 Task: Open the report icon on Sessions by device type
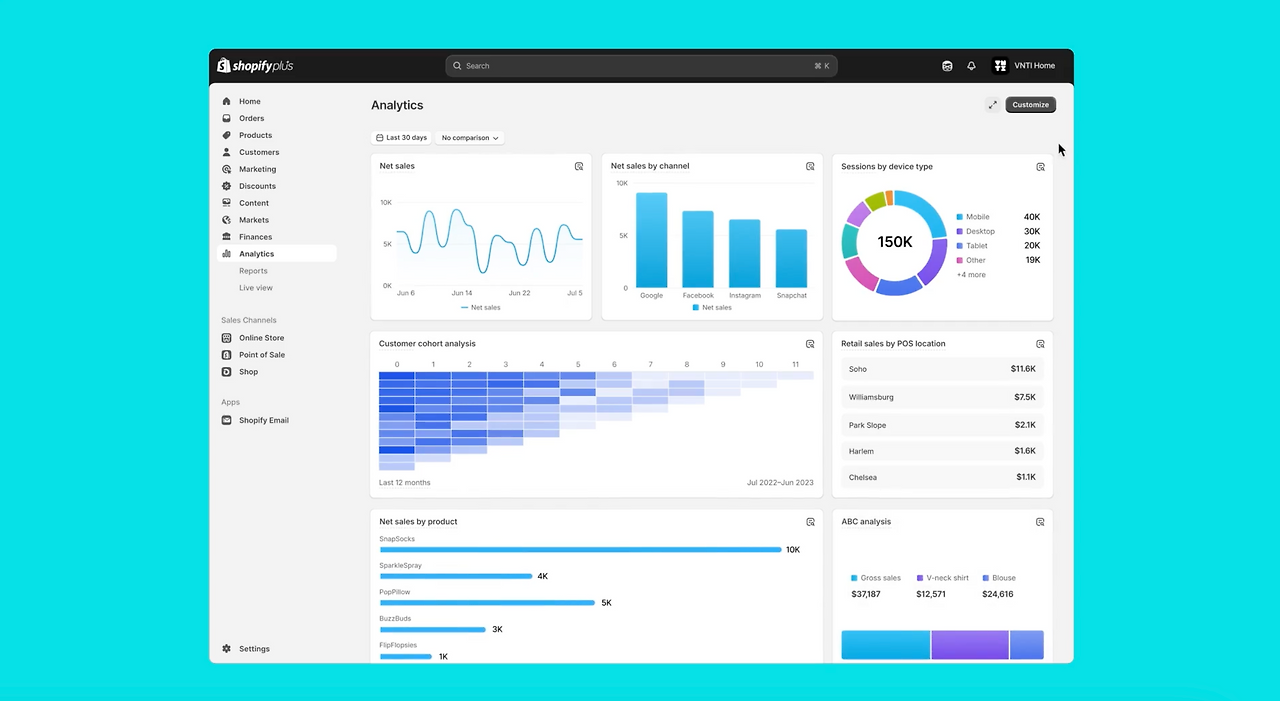click(x=1040, y=167)
